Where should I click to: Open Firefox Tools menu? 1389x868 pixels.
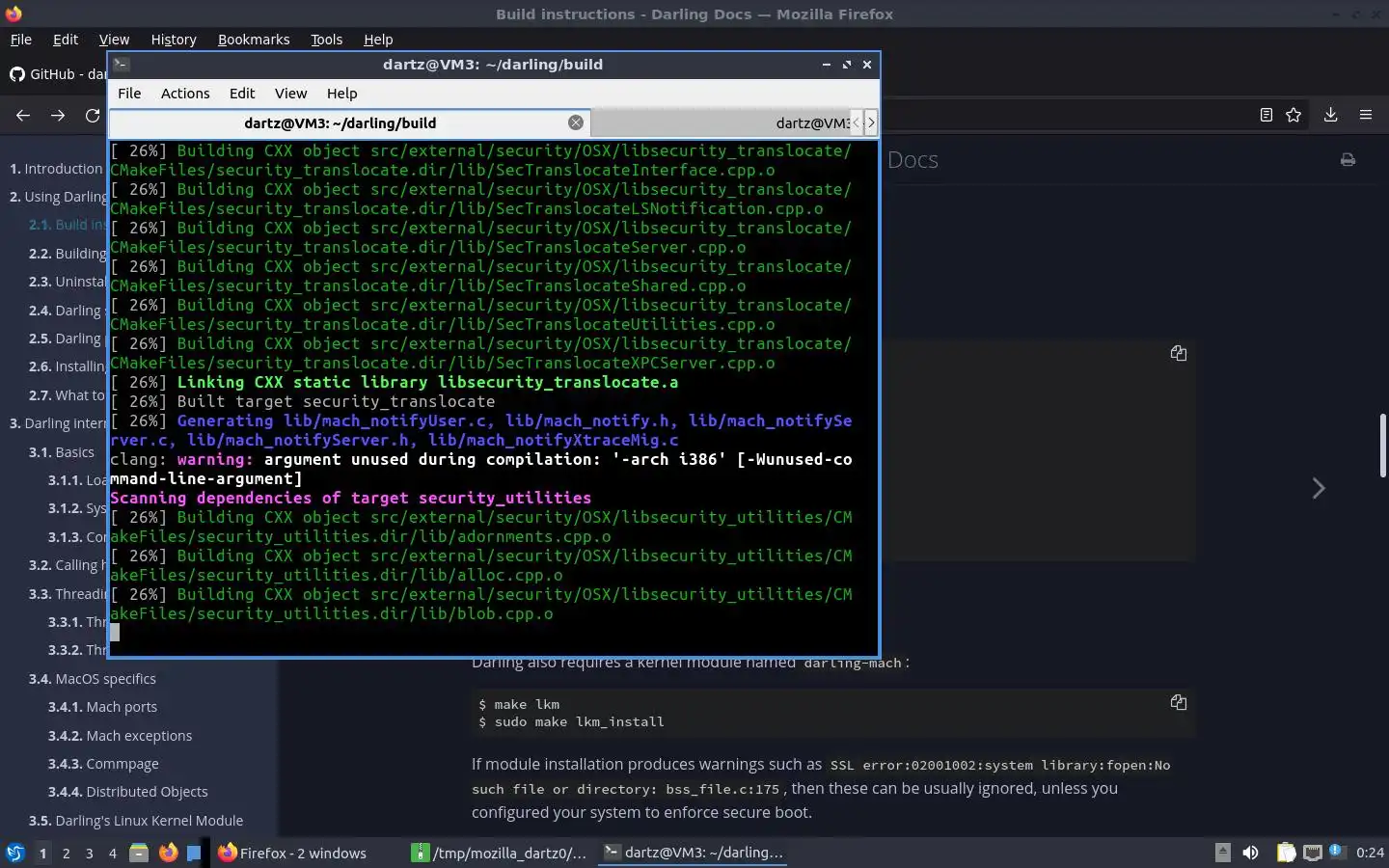point(326,40)
